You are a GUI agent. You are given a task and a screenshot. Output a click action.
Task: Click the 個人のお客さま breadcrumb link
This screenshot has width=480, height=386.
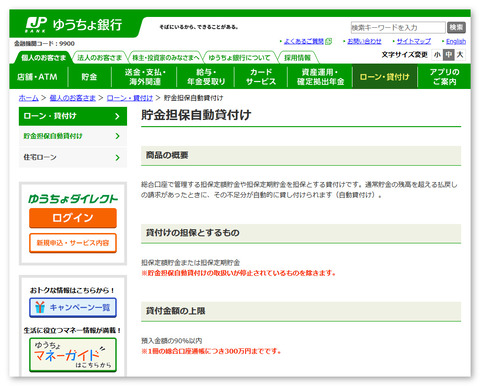[x=72, y=98]
